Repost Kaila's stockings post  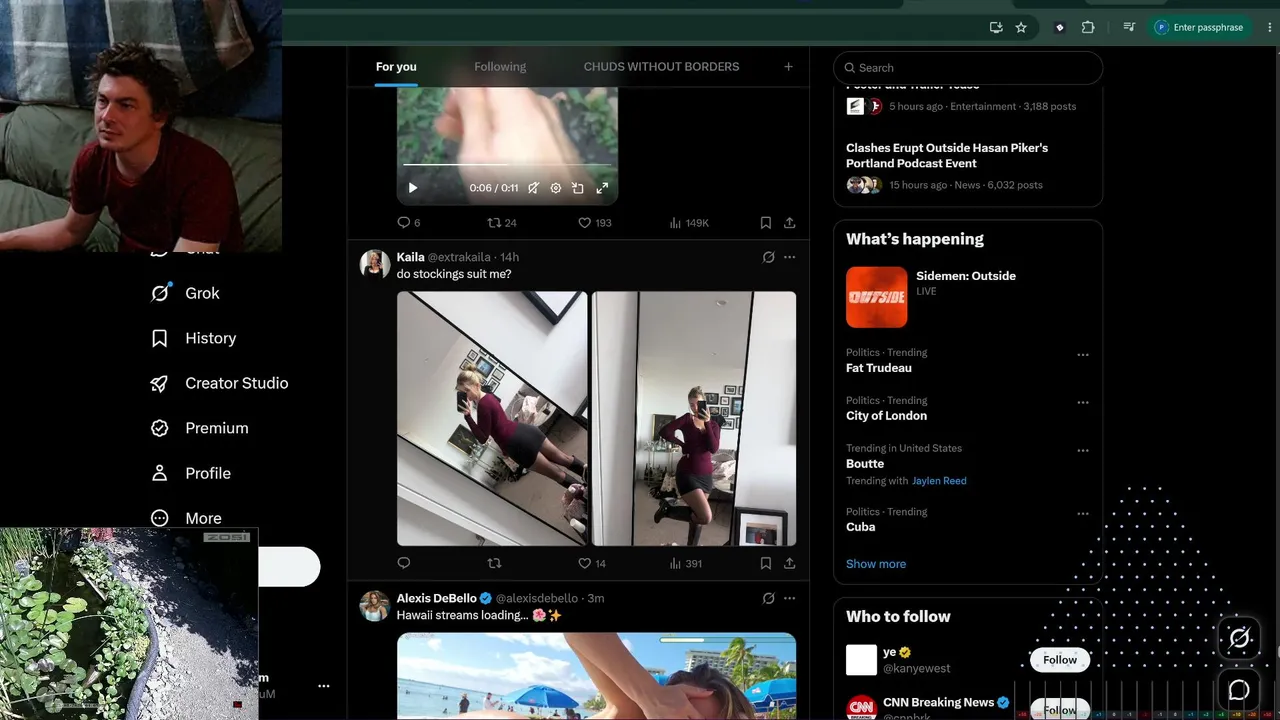(x=494, y=563)
